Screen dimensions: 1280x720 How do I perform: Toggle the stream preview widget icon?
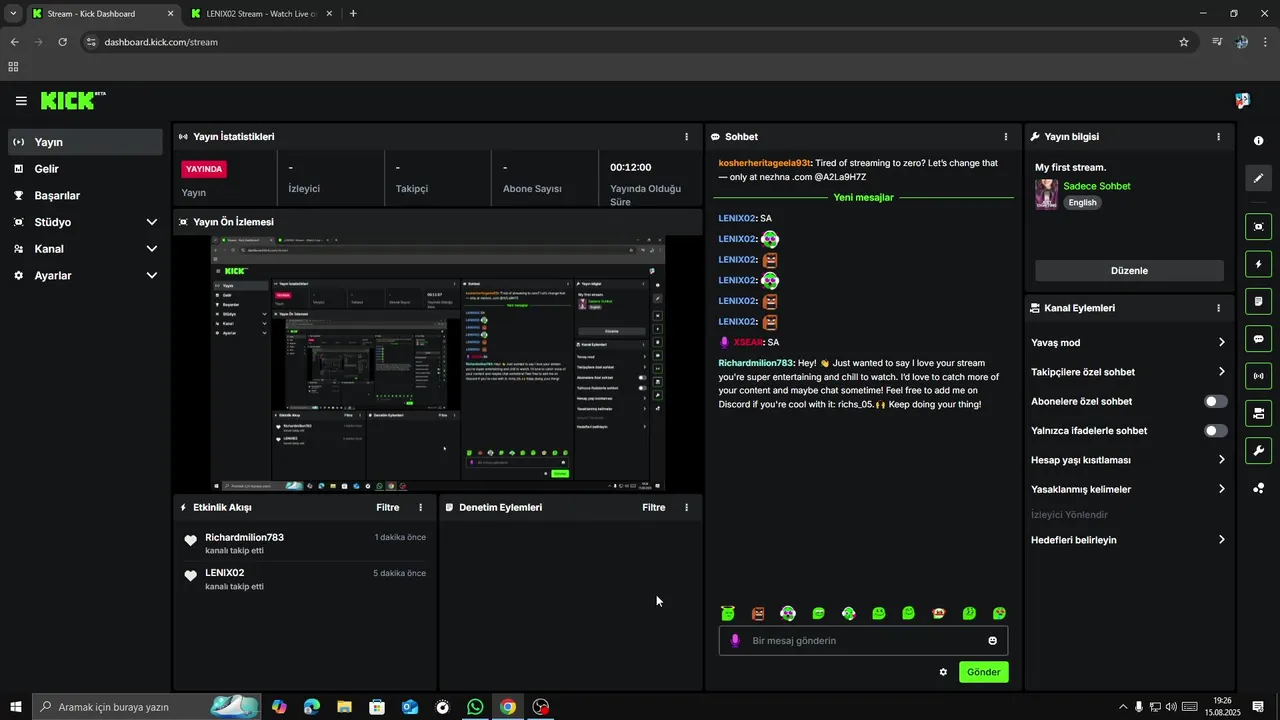pyautogui.click(x=1258, y=227)
